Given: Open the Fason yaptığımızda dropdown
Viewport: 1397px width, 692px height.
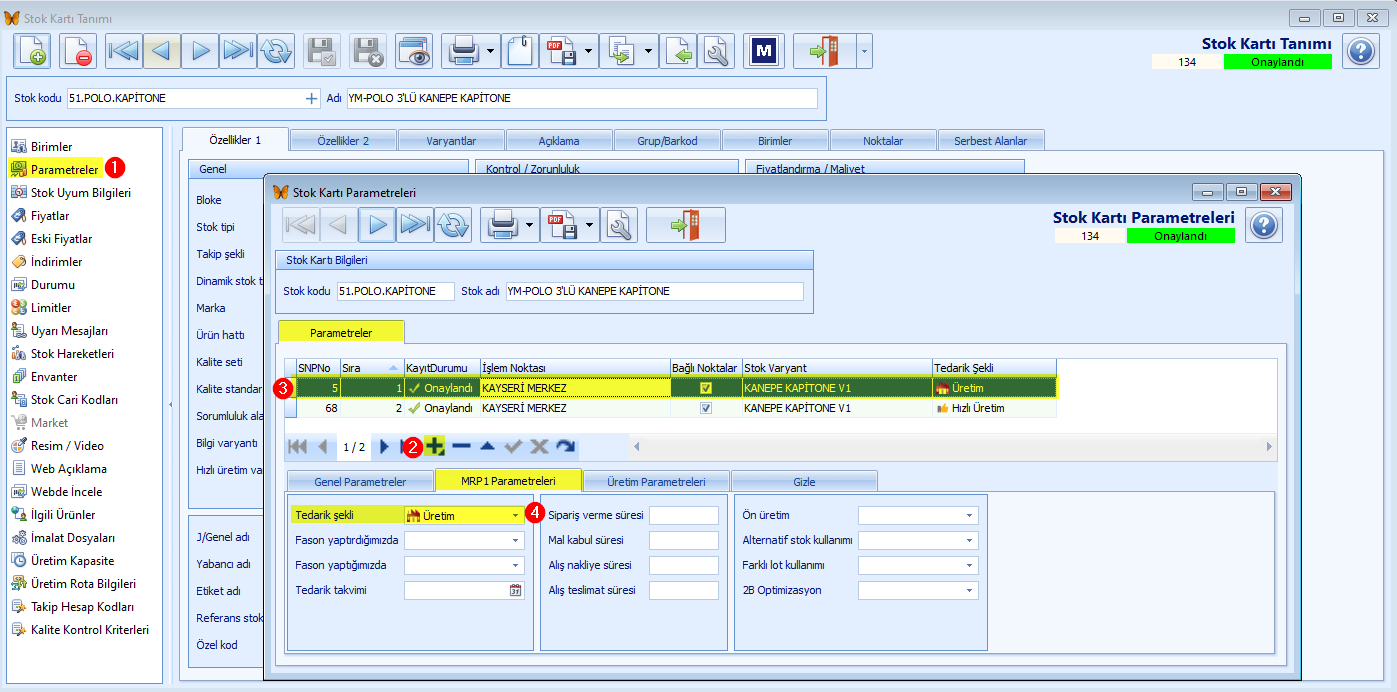Looking at the screenshot, I should click(x=516, y=565).
